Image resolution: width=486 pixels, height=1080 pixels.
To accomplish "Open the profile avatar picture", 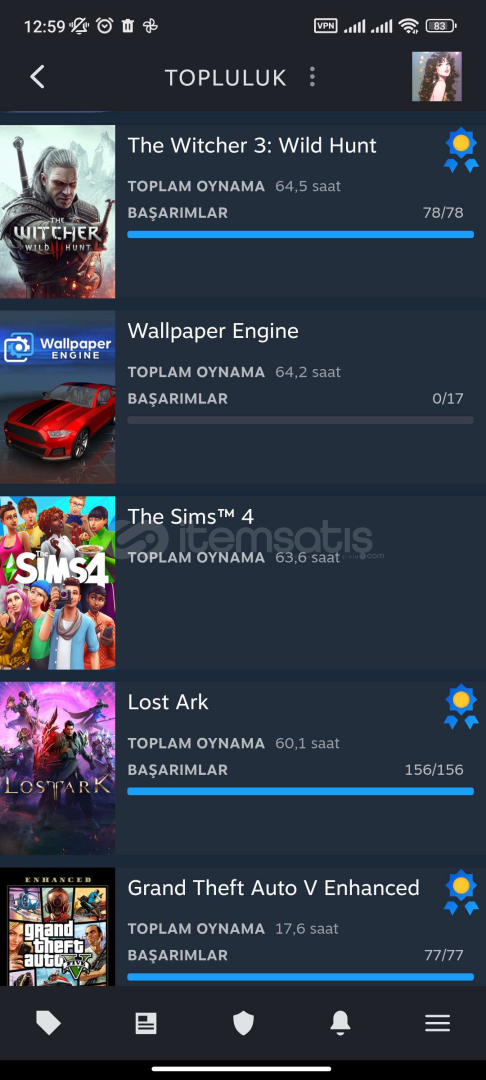I will click(x=436, y=76).
